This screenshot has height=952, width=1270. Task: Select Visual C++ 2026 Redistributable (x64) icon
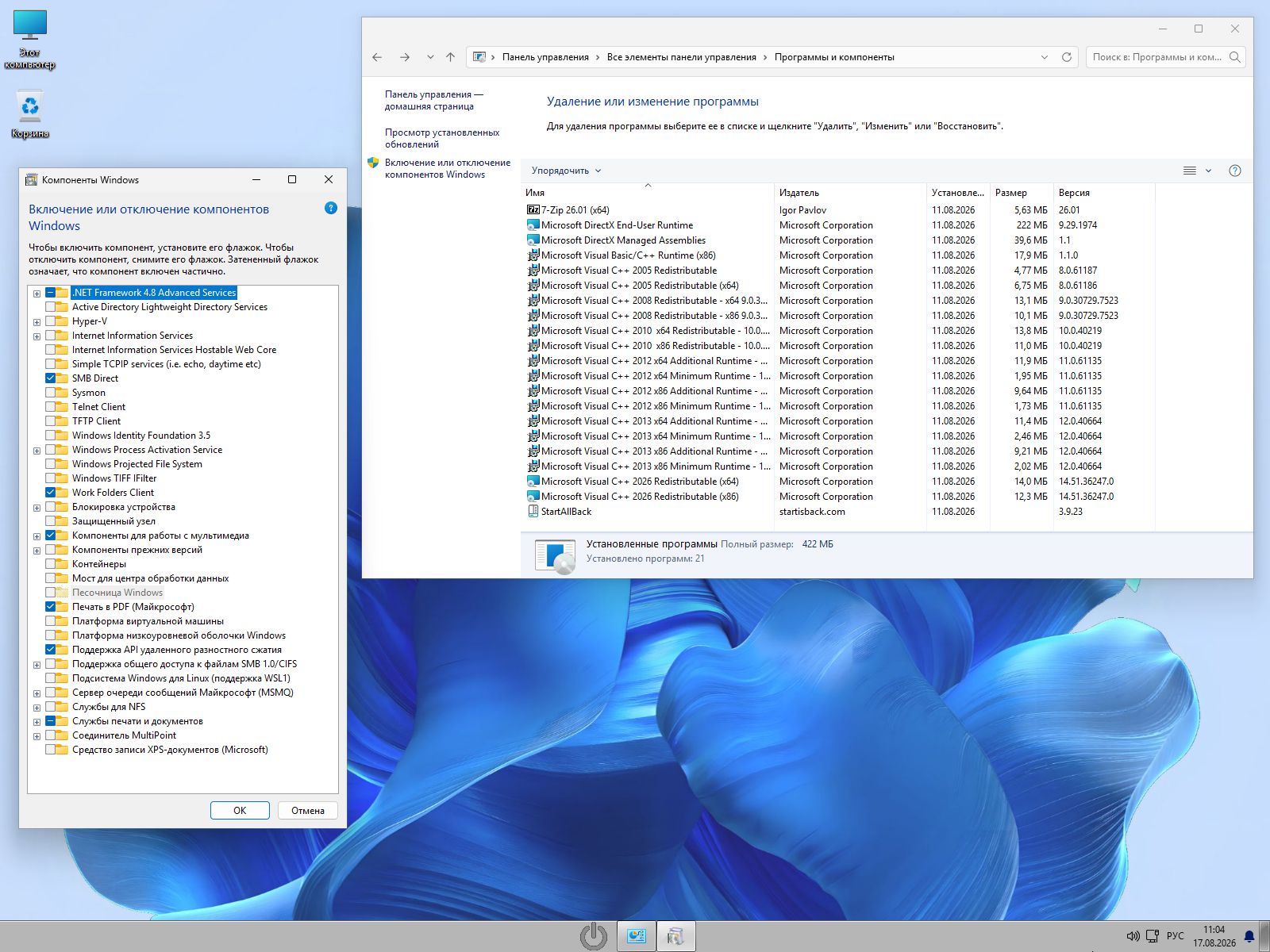pos(533,482)
